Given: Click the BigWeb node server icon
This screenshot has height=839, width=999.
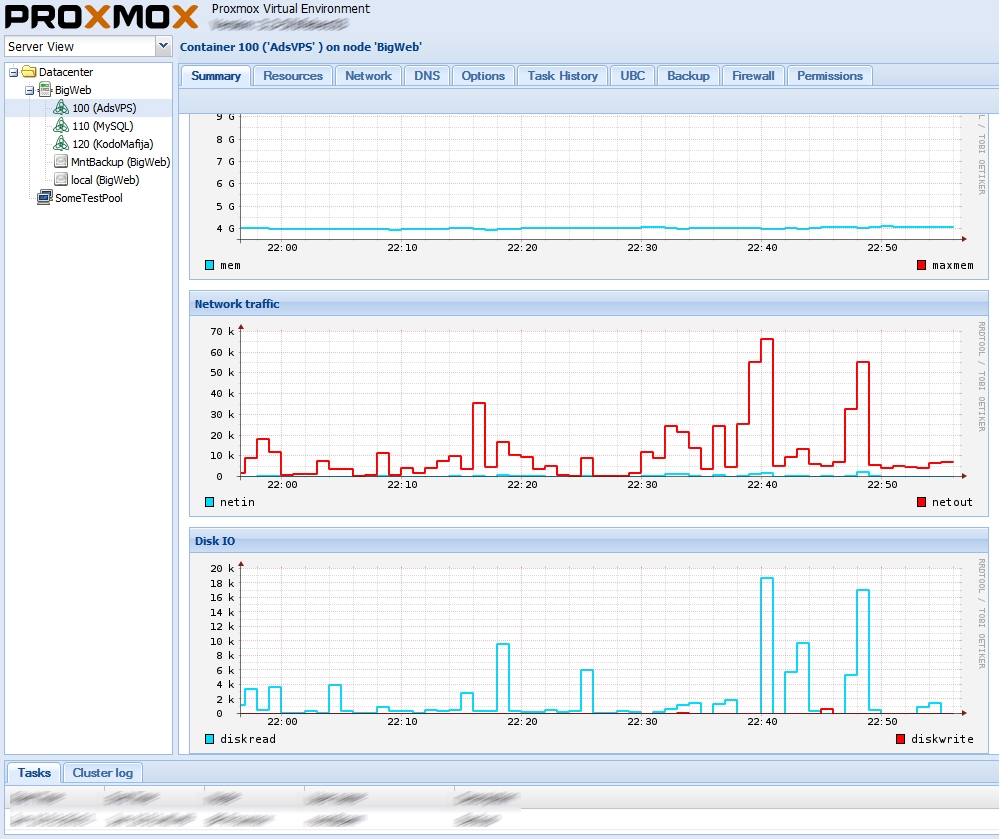Looking at the screenshot, I should pyautogui.click(x=45, y=90).
